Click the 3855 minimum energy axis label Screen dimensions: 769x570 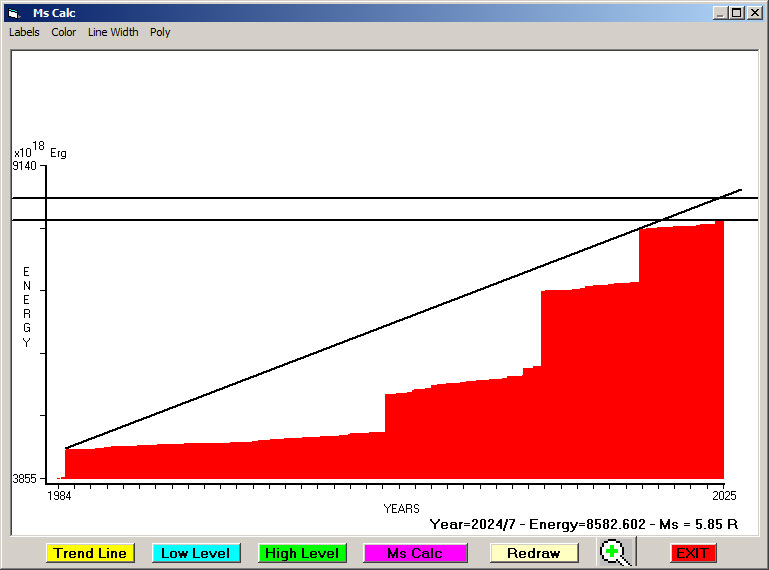coord(25,479)
